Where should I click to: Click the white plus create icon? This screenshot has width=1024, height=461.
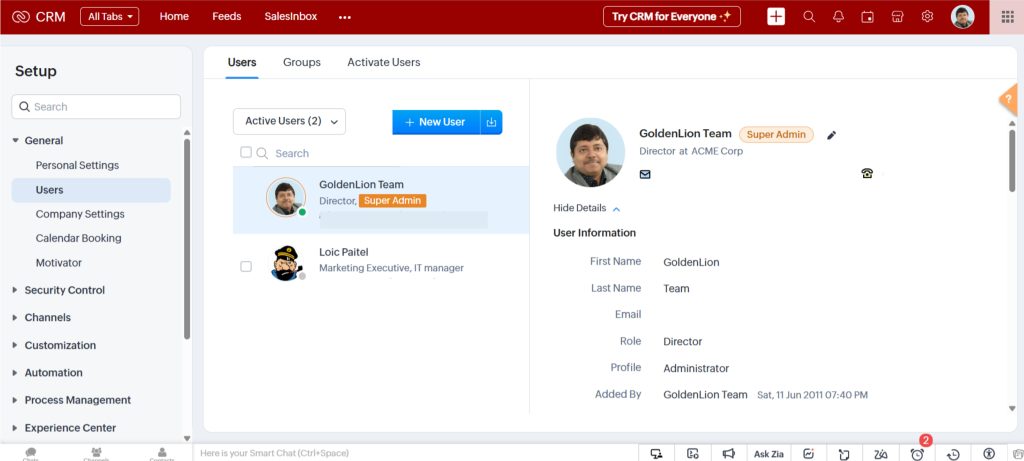[776, 17]
